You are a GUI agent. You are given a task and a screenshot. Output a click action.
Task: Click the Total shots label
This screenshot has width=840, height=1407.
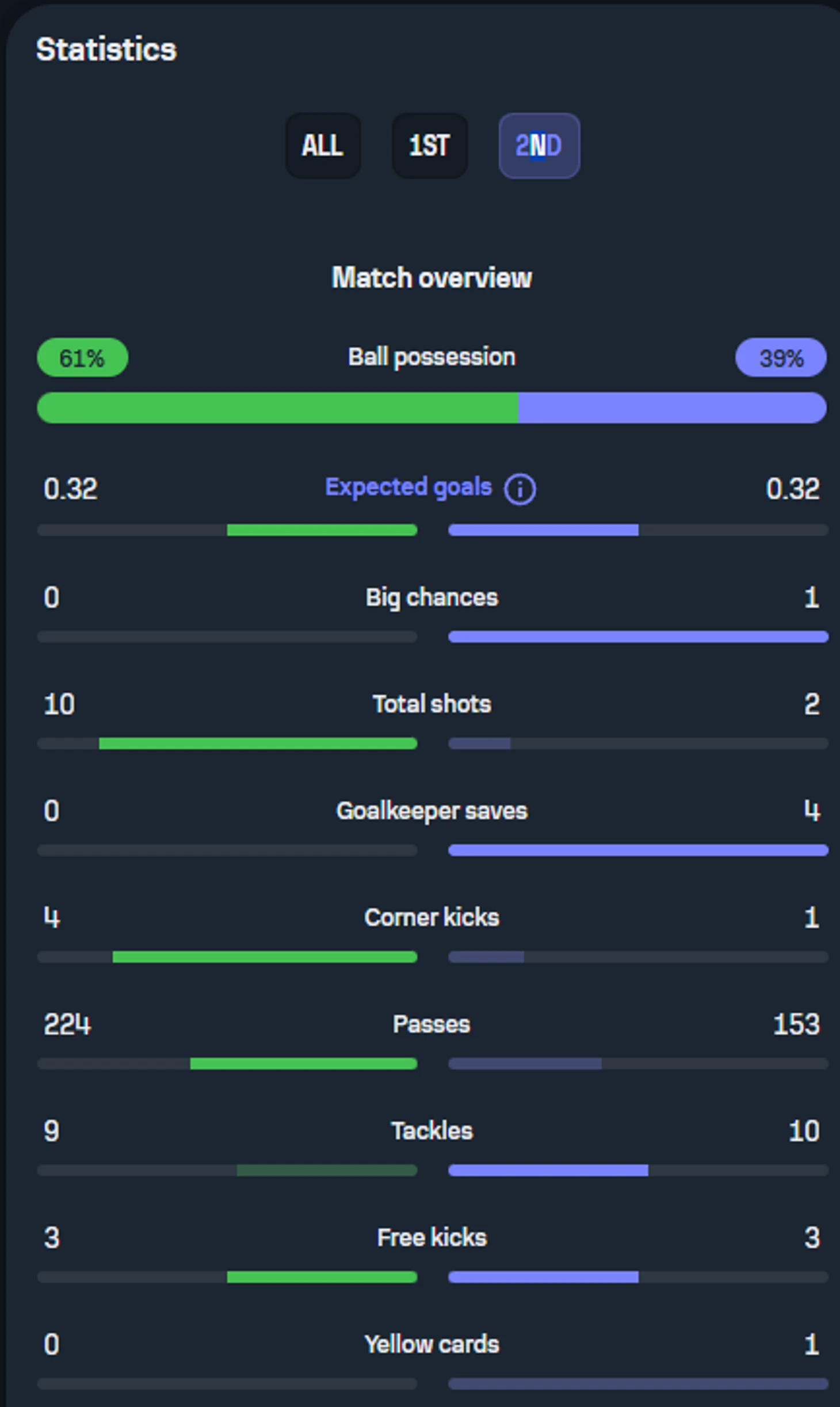[x=432, y=704]
